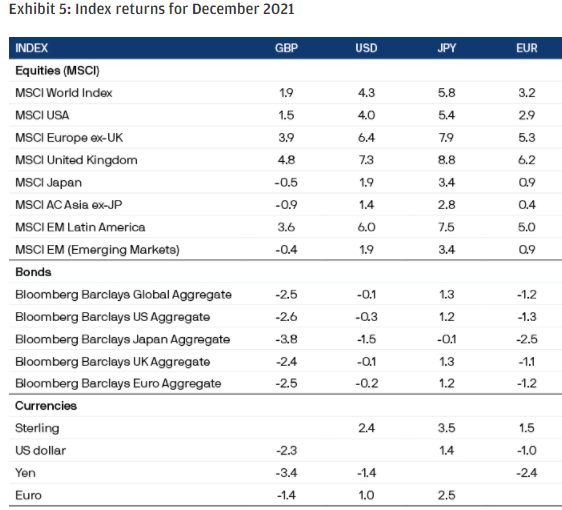Select the "MSCI Europe ex-UK" row label
562x510 pixels.
69,138
